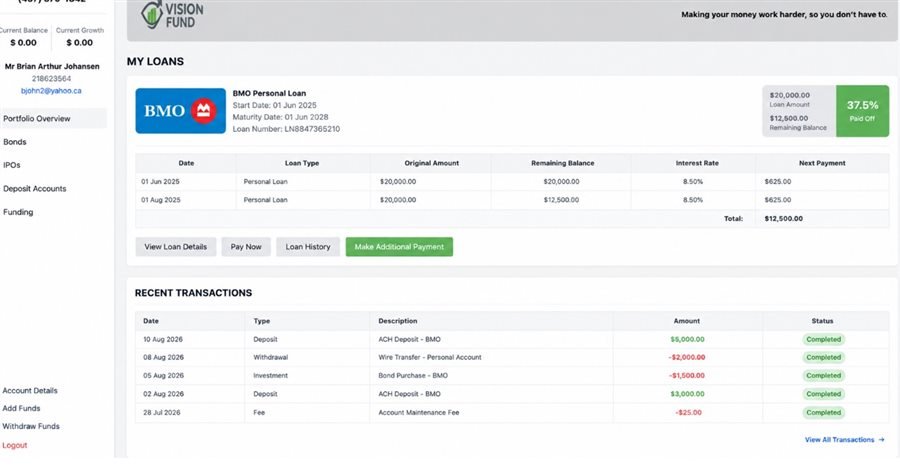Click Completed badge for 28 Jul 2026
The image size is (900, 474).
click(824, 412)
